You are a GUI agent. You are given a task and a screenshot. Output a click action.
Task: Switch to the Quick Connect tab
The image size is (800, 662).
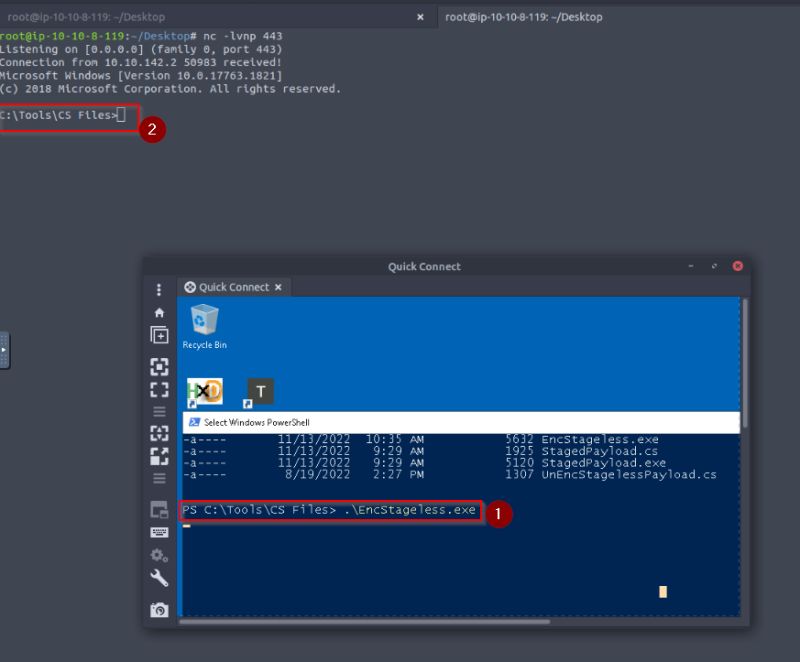pyautogui.click(x=233, y=287)
